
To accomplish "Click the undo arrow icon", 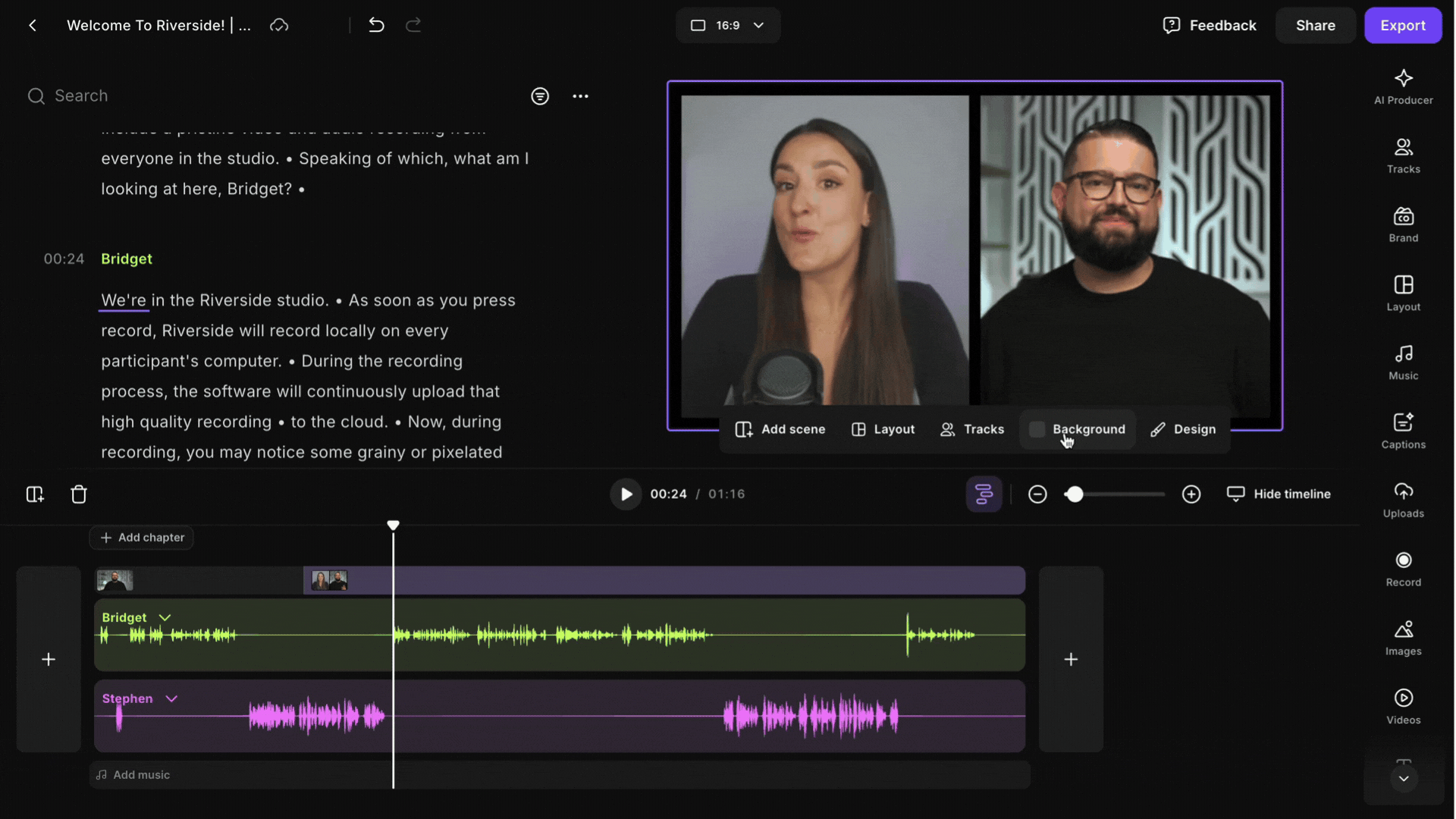I will (x=376, y=25).
